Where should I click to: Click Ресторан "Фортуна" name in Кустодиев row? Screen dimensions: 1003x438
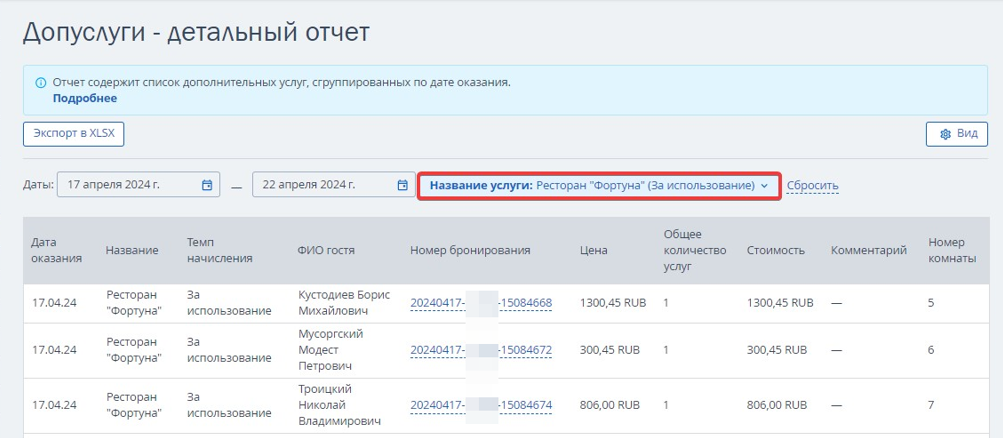pos(134,302)
